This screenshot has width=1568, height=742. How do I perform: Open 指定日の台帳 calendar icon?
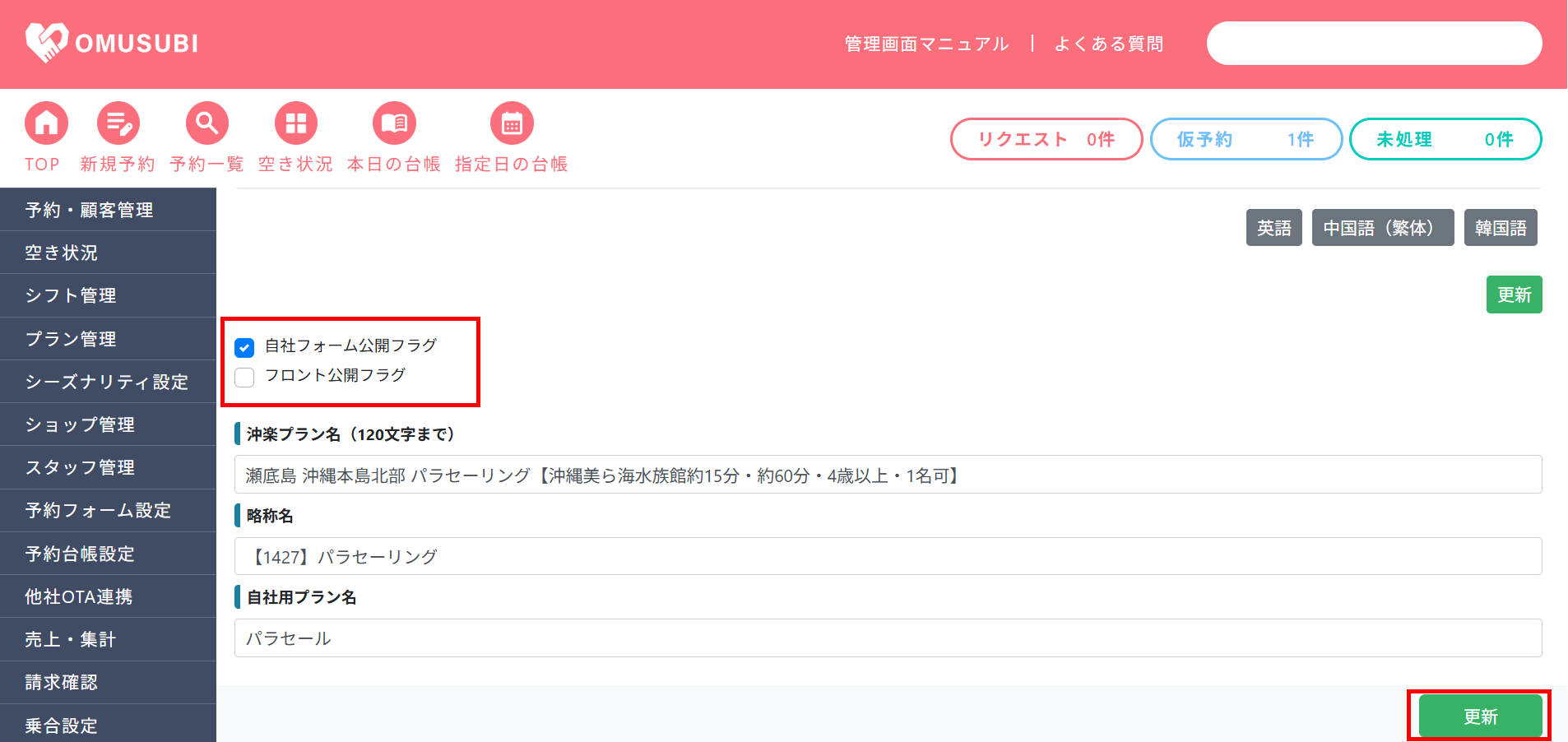[512, 123]
